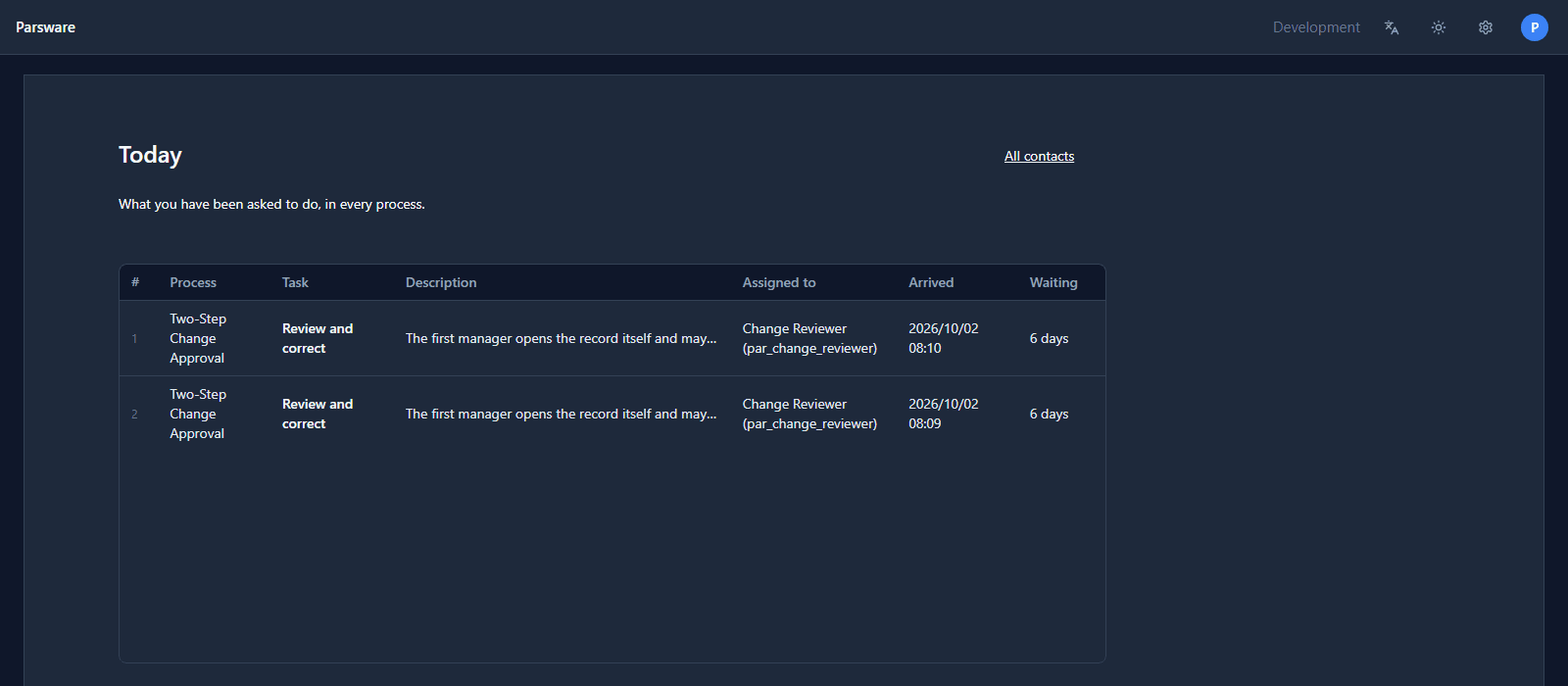Open Review and correct task arrived 08:09
Viewport: 1568px width, 686px height.
pyautogui.click(x=318, y=414)
